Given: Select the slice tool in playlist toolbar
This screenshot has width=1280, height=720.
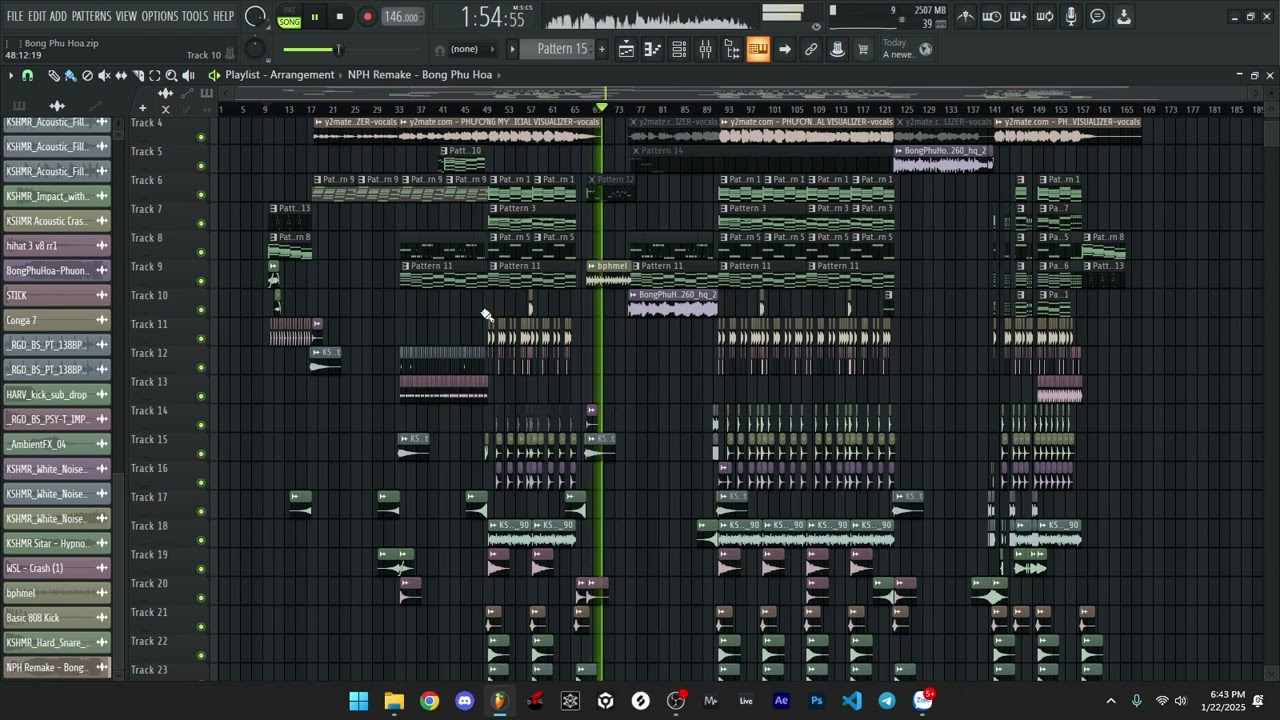Looking at the screenshot, I should [138, 76].
